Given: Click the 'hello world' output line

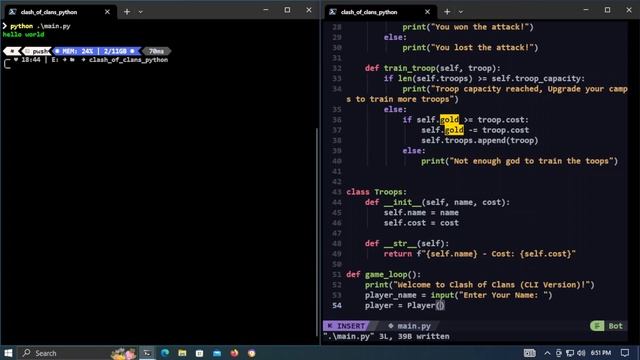Looking at the screenshot, I should [23, 35].
